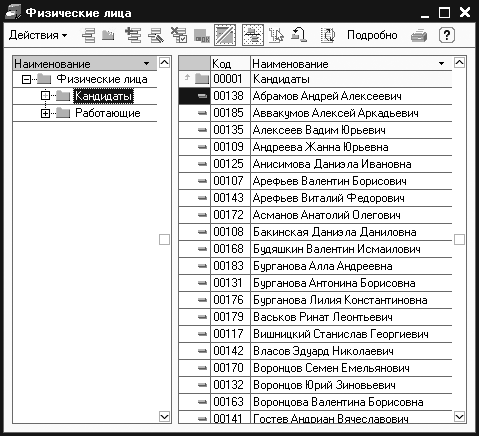Click the Add new group folder icon

coord(108,35)
